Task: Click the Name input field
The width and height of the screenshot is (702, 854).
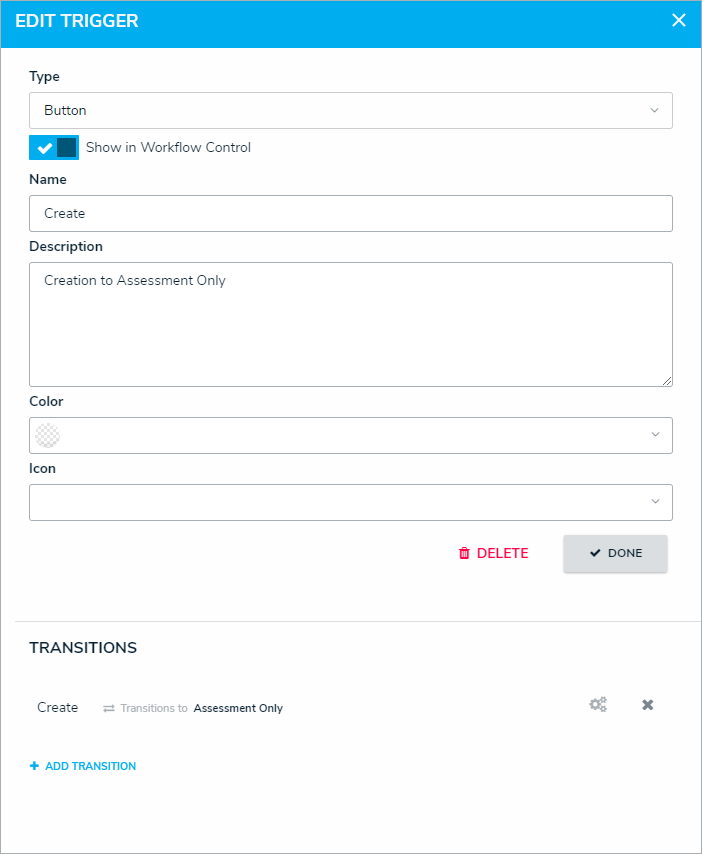Action: point(350,213)
